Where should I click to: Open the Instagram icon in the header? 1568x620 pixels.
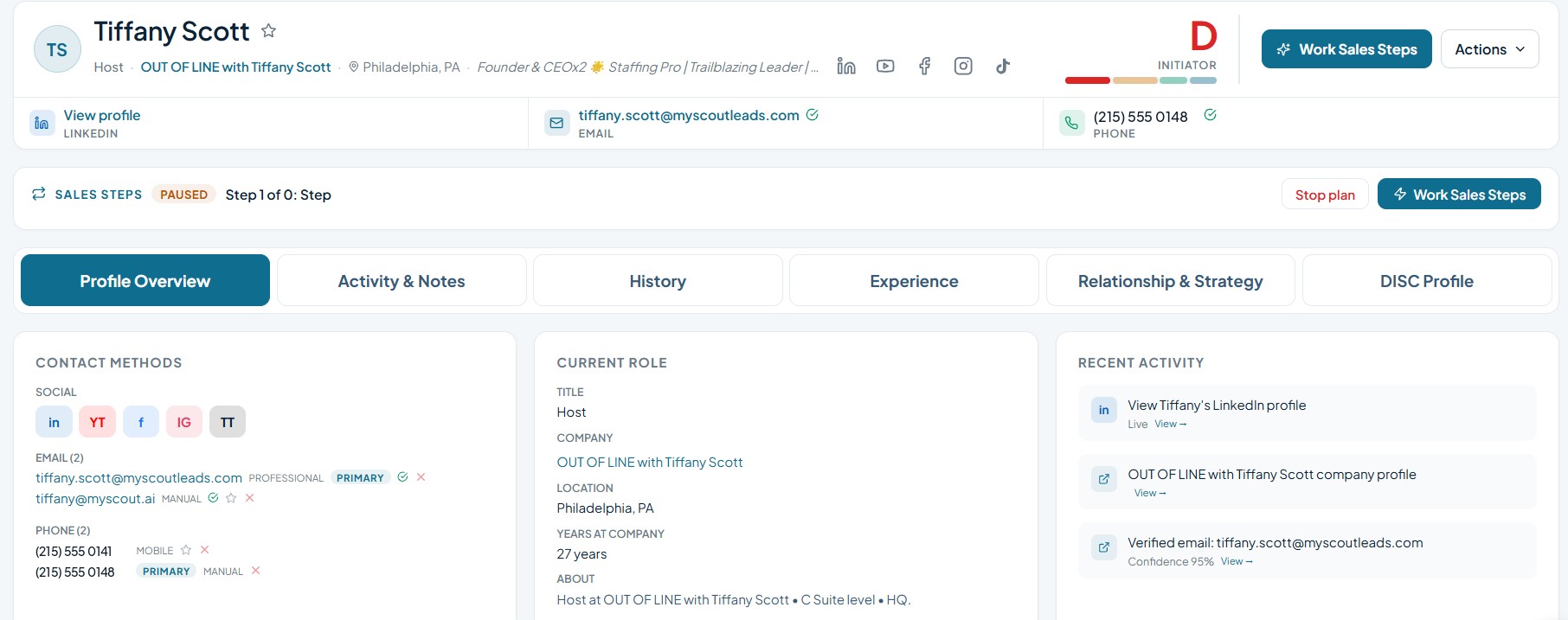click(x=963, y=66)
